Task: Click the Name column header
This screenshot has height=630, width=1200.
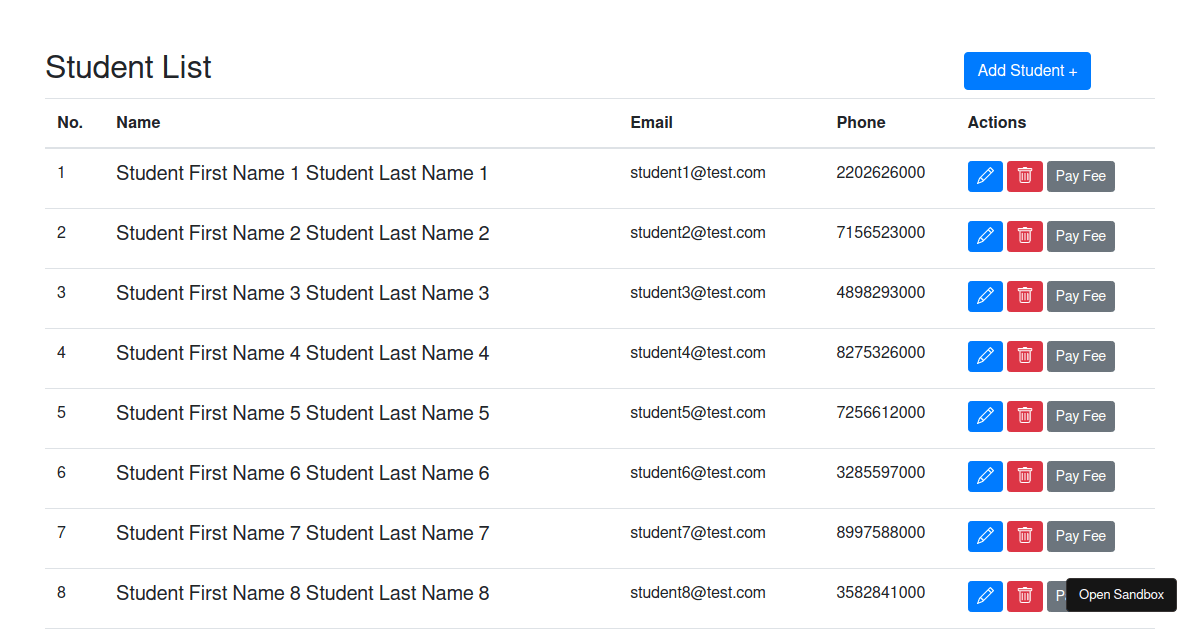Action: [x=138, y=122]
